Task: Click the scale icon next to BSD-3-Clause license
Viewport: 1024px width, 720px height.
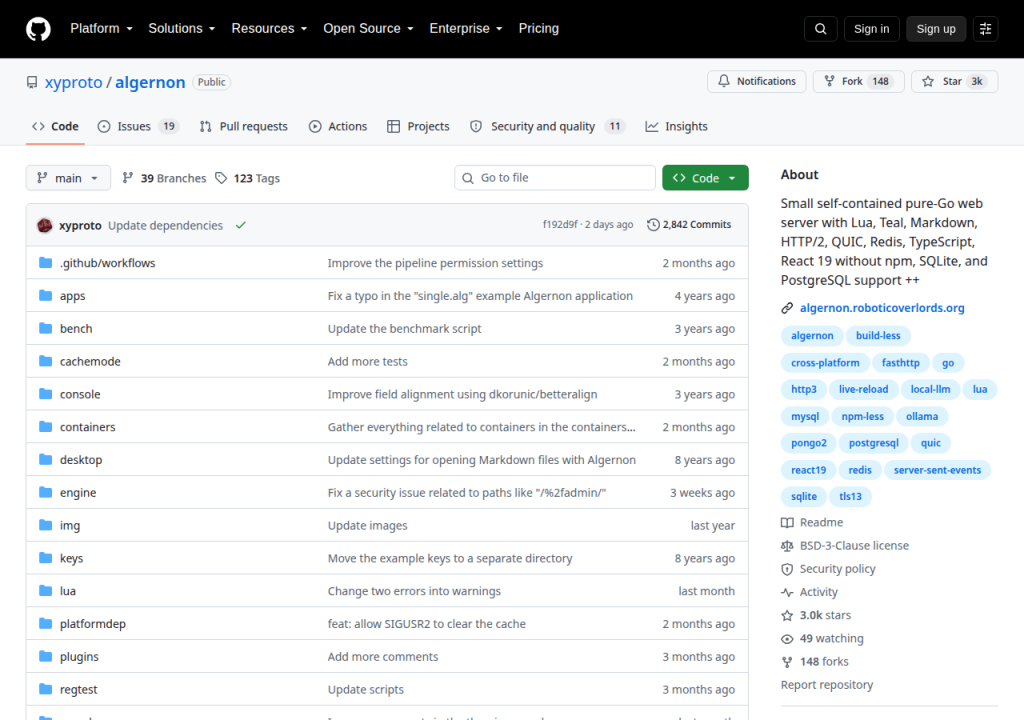Action: pyautogui.click(x=787, y=546)
